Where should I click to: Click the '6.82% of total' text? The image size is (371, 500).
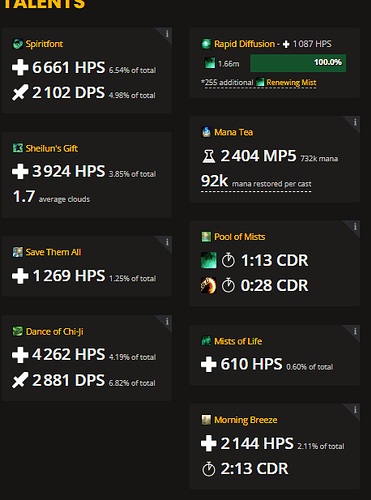132,383
